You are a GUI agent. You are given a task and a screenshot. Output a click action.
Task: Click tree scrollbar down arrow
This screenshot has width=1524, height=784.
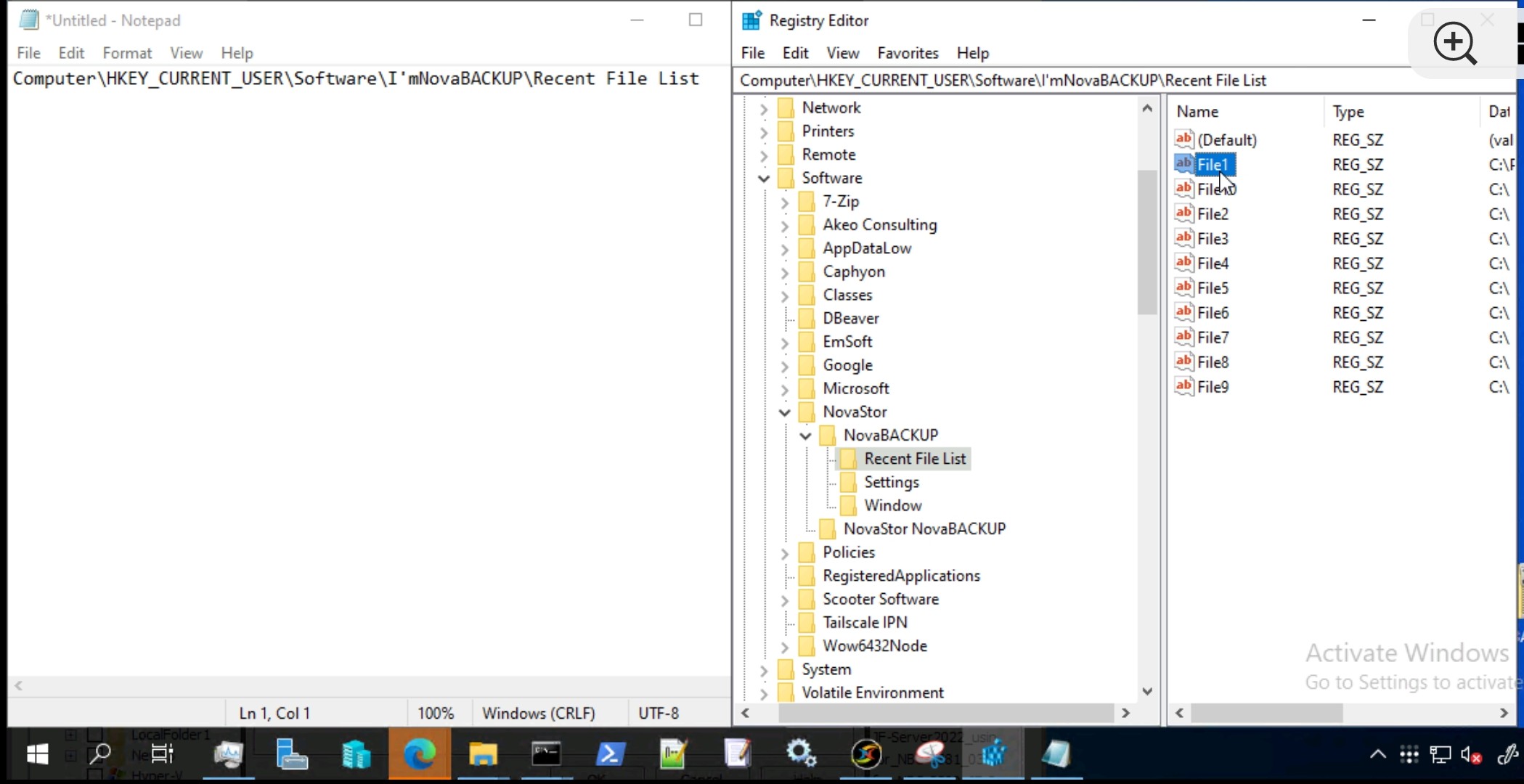pos(1146,691)
